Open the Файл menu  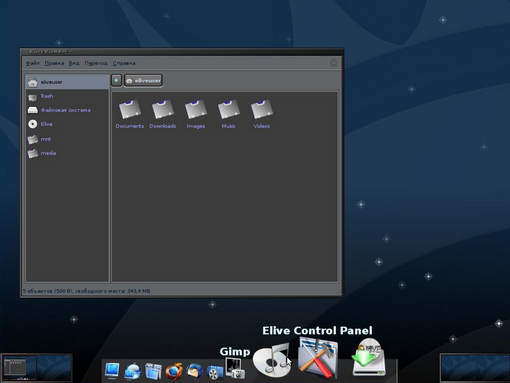pos(33,63)
